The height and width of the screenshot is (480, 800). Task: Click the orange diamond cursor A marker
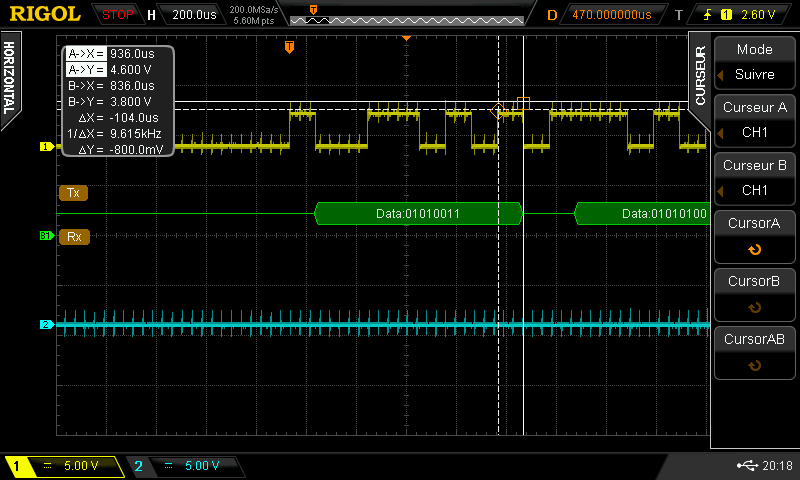coord(498,110)
